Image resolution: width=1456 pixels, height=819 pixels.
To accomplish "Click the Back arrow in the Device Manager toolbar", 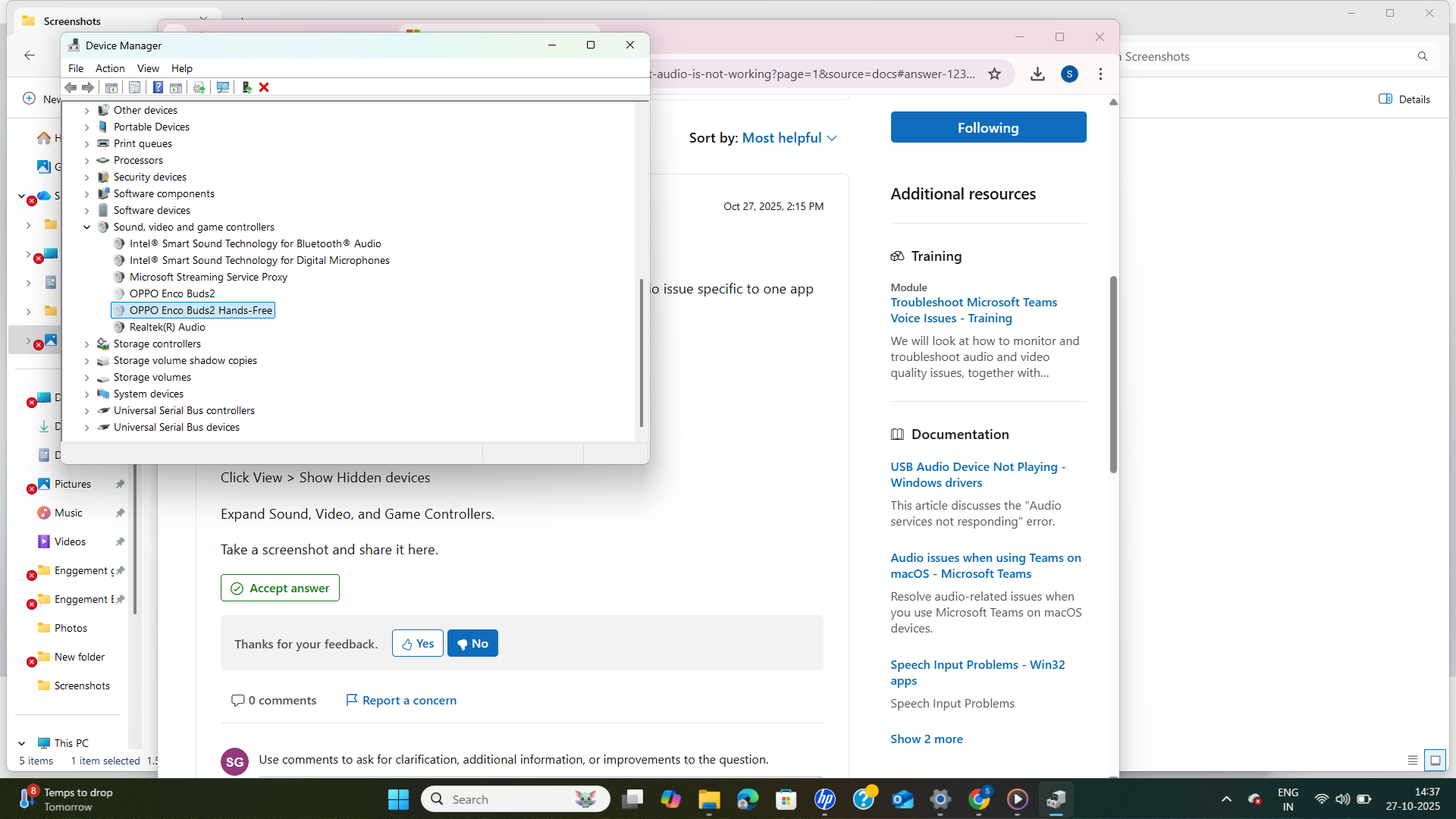I will click(71, 87).
